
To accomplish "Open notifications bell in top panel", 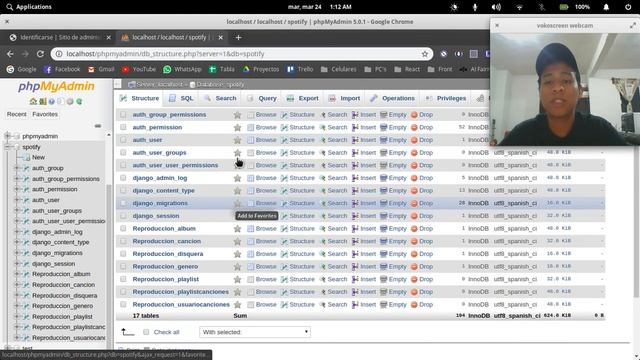I will pos(606,7).
